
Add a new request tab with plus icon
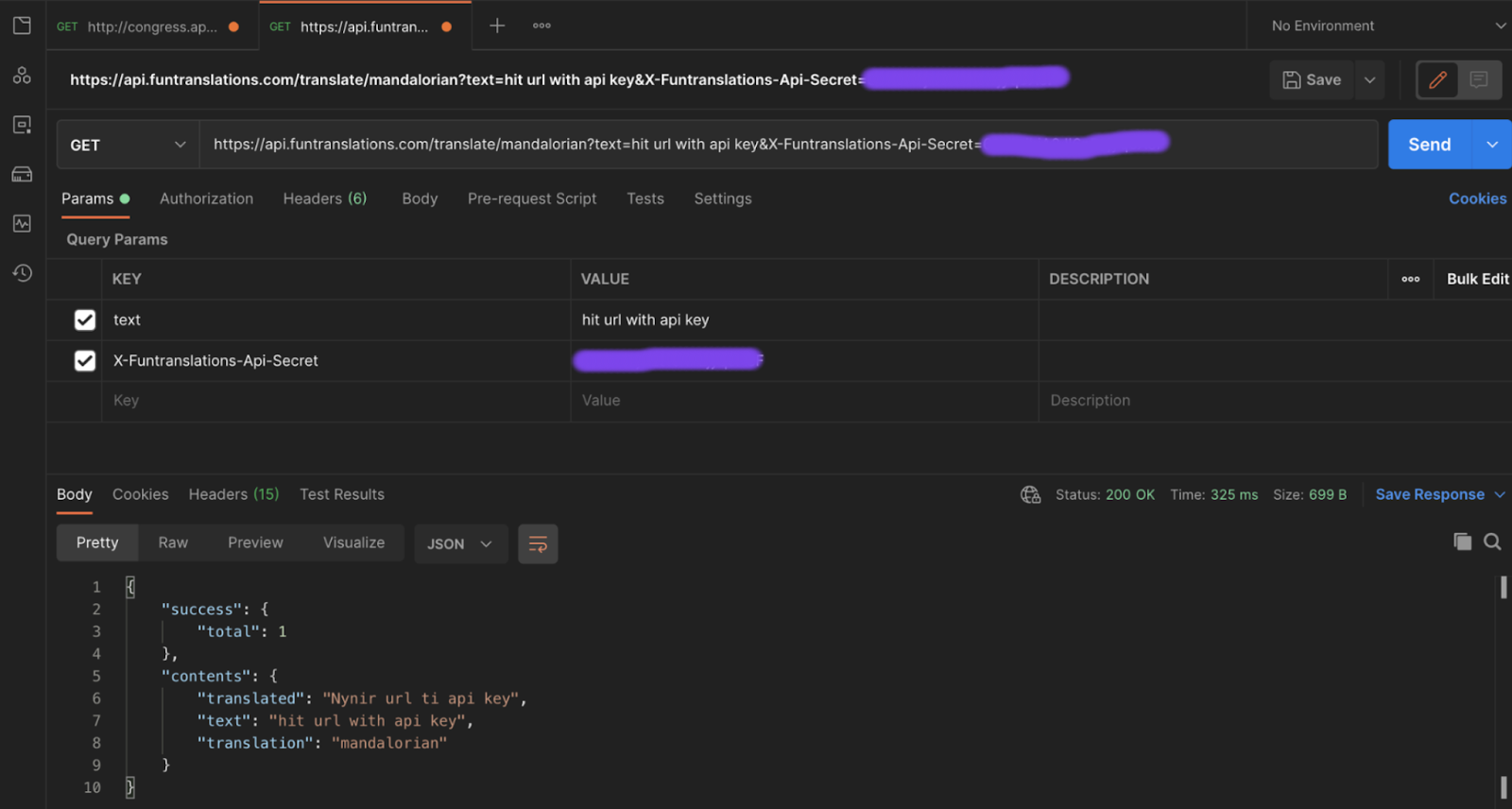click(x=497, y=26)
